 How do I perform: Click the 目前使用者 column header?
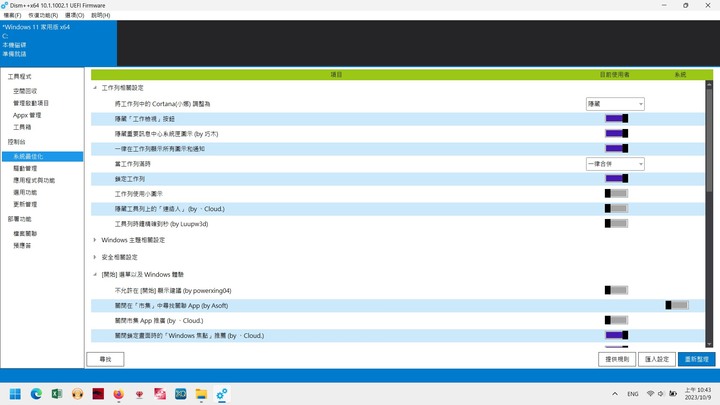pyautogui.click(x=614, y=74)
